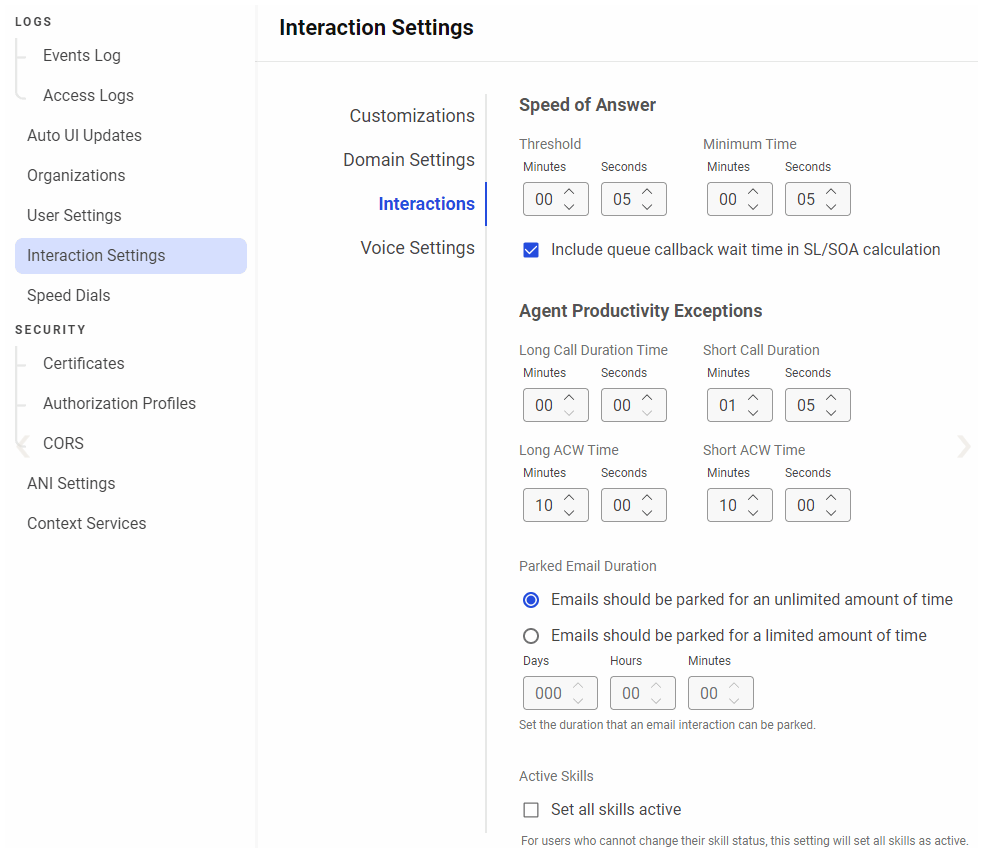Open Certificates under Security
The image size is (983, 853).
tap(83, 364)
